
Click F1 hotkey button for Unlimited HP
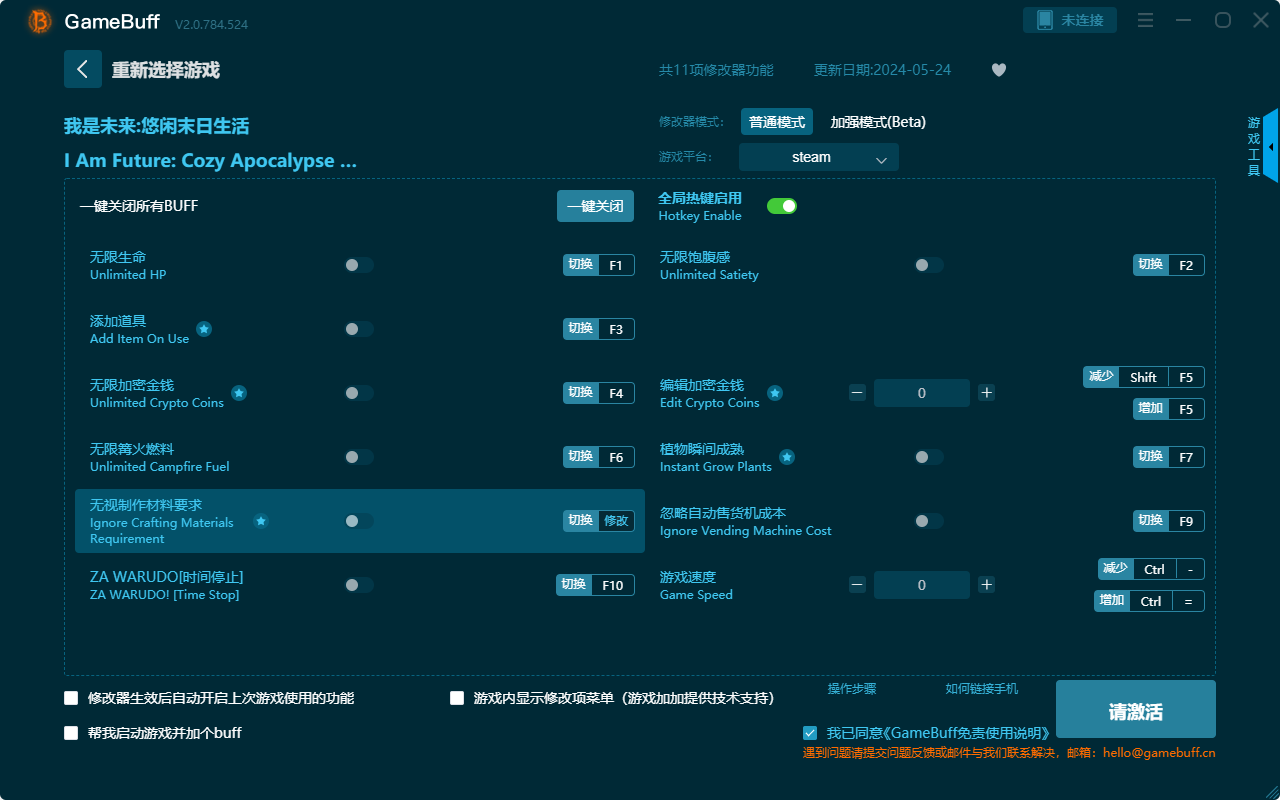tap(599, 265)
